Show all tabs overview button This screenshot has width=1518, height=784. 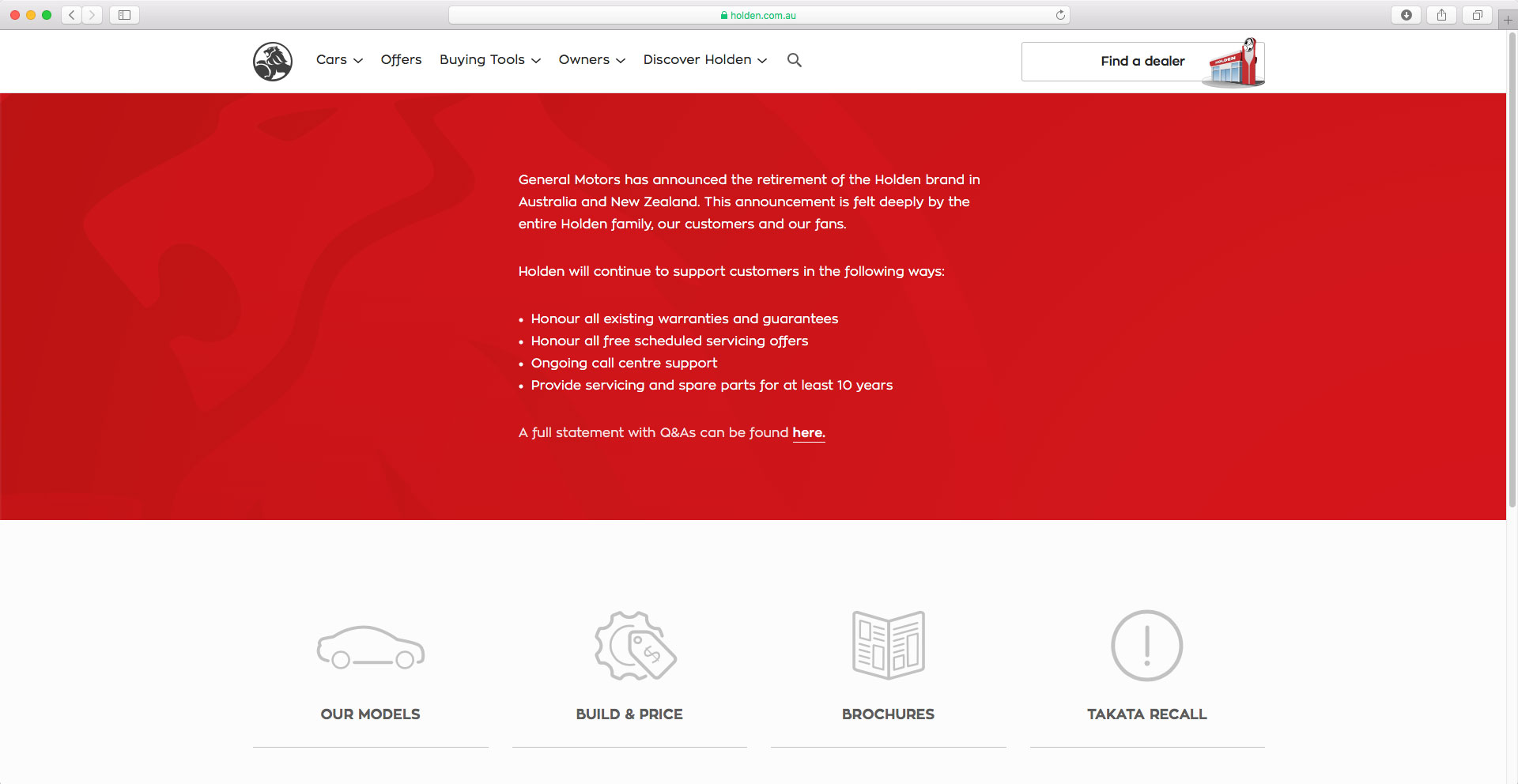(x=1477, y=15)
